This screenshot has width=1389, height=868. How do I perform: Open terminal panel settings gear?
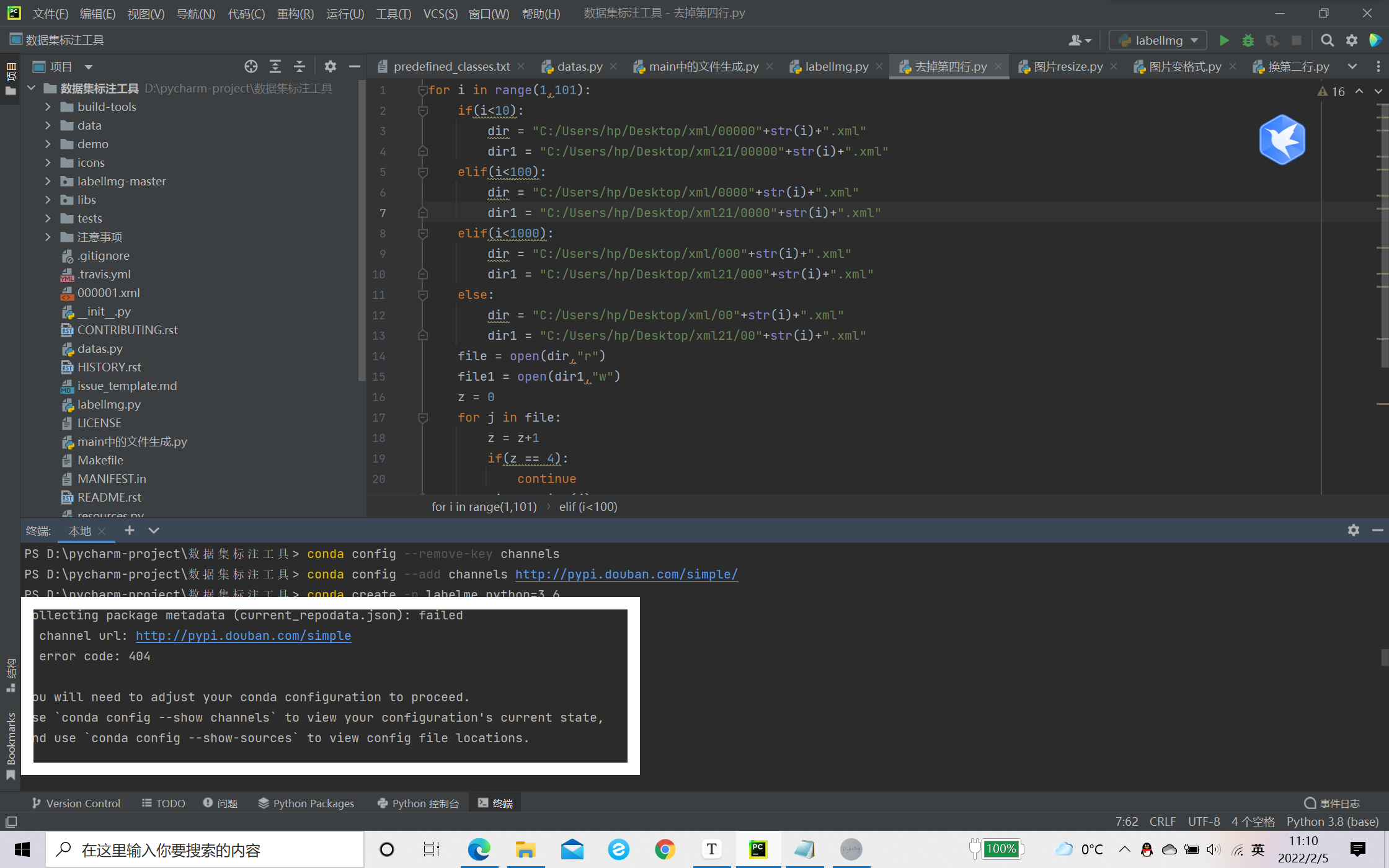point(1353,530)
